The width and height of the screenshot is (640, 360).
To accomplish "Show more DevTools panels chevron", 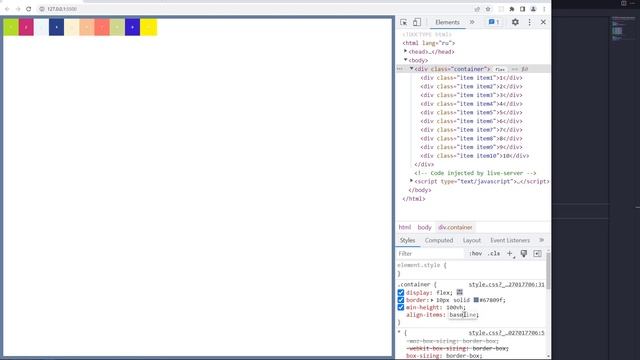I will [x=472, y=22].
